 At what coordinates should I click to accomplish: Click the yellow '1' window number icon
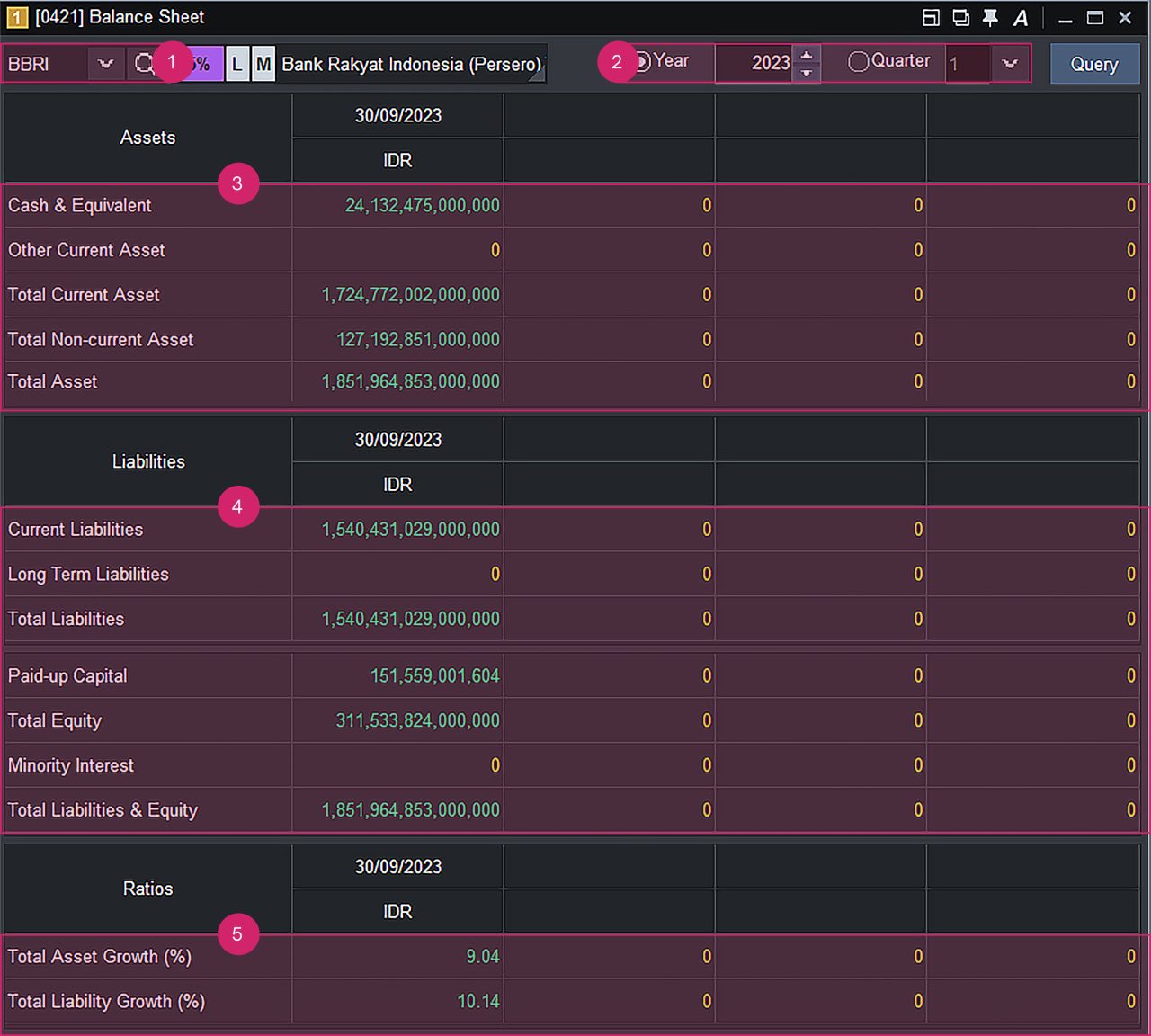[x=16, y=18]
